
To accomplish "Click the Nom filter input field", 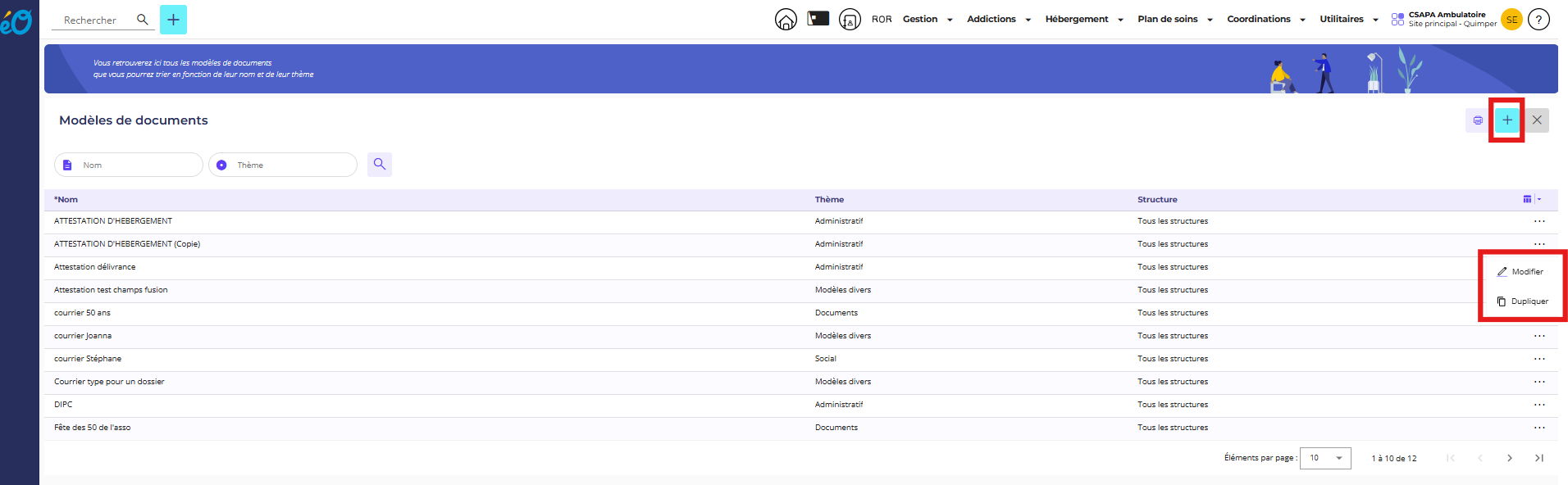I will pyautogui.click(x=135, y=165).
